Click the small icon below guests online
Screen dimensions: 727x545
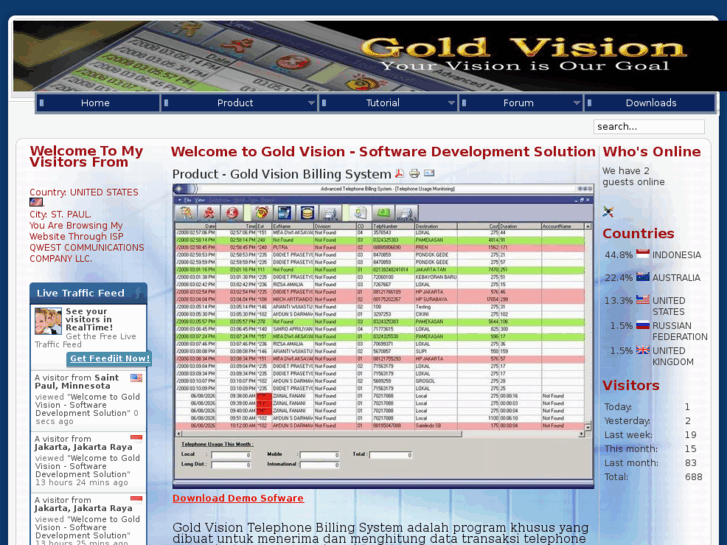608,212
